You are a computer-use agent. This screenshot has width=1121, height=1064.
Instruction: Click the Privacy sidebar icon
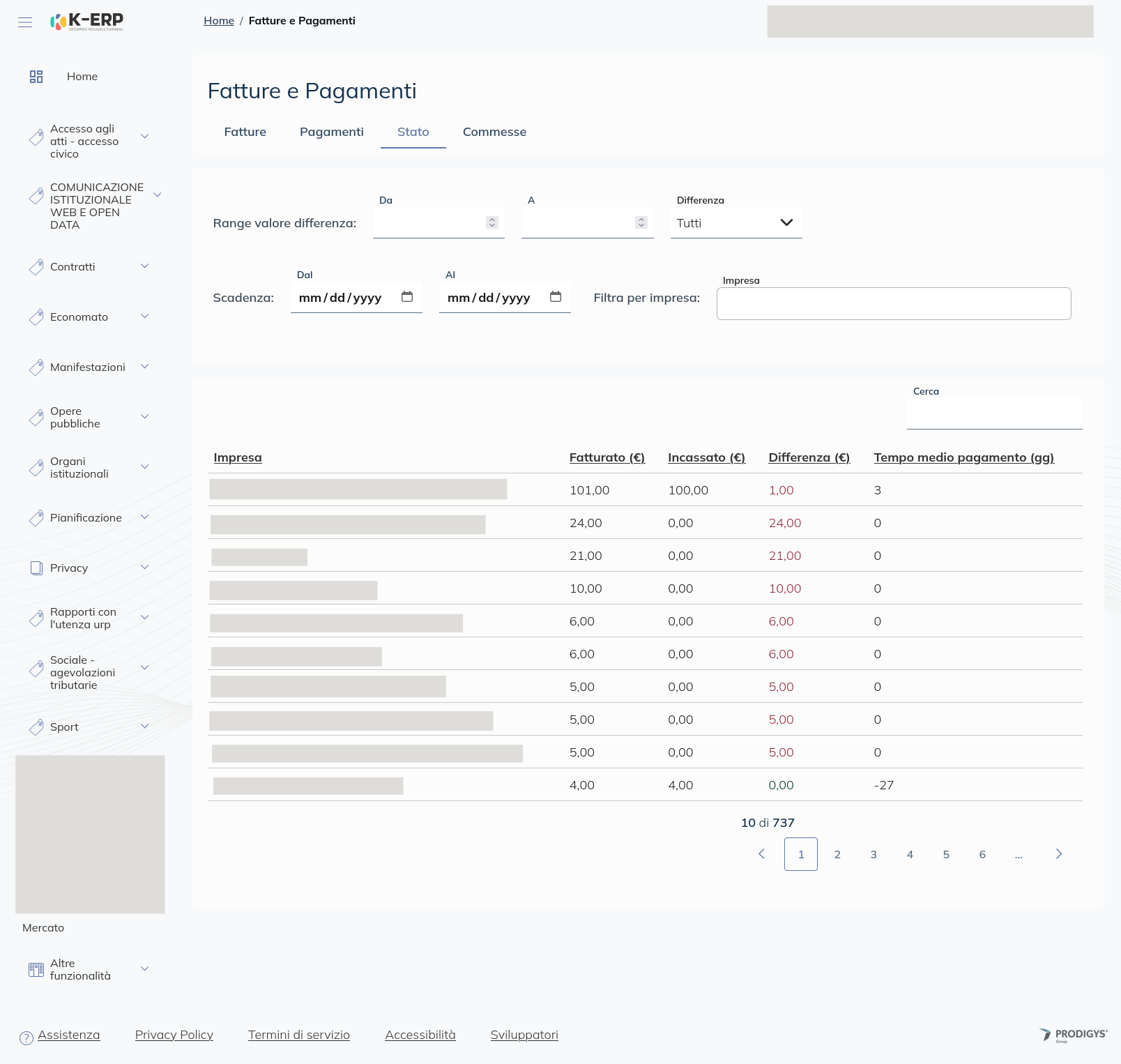tap(36, 568)
